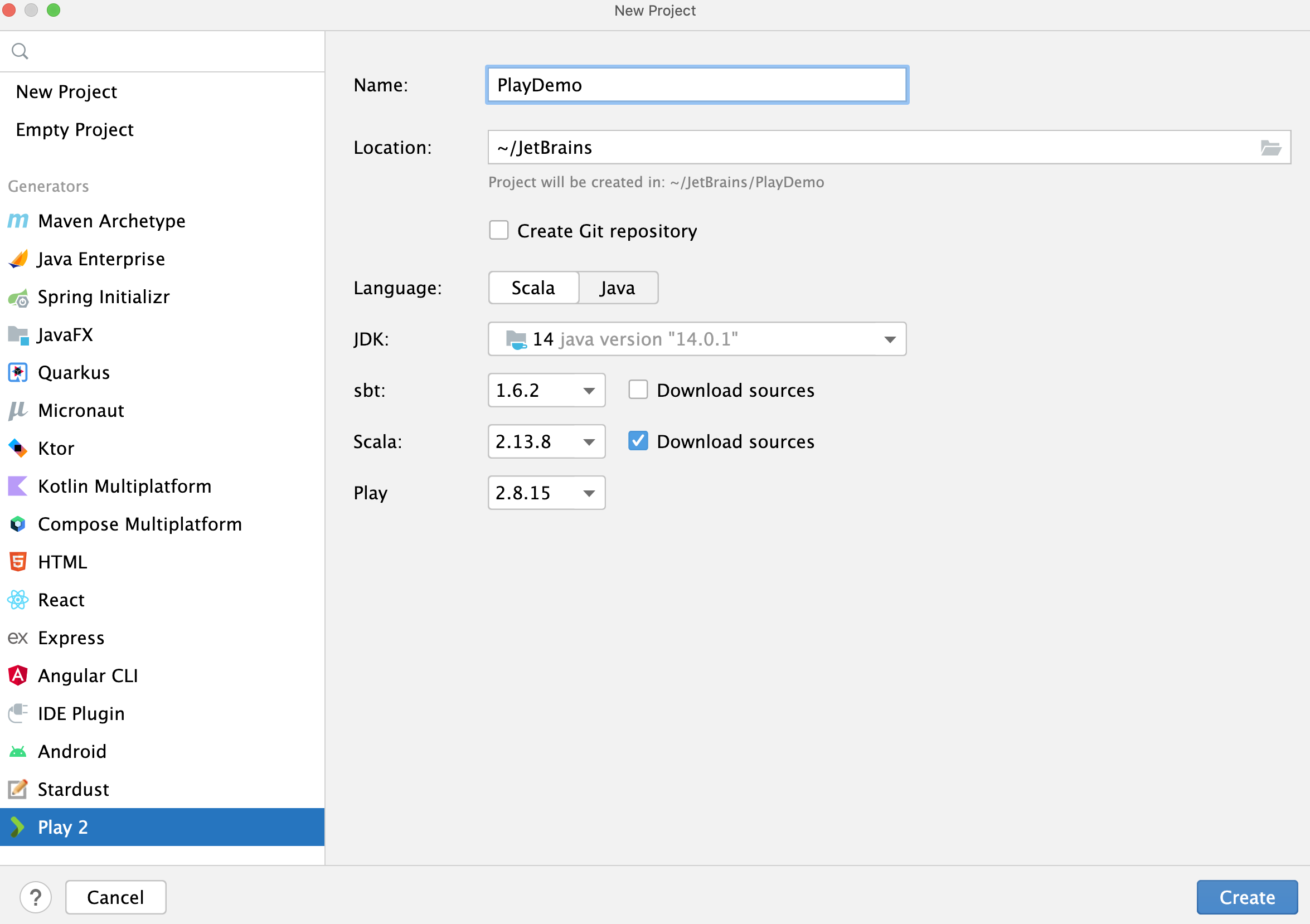Switch language to Java
Viewport: 1310px width, 924px height.
coord(618,288)
